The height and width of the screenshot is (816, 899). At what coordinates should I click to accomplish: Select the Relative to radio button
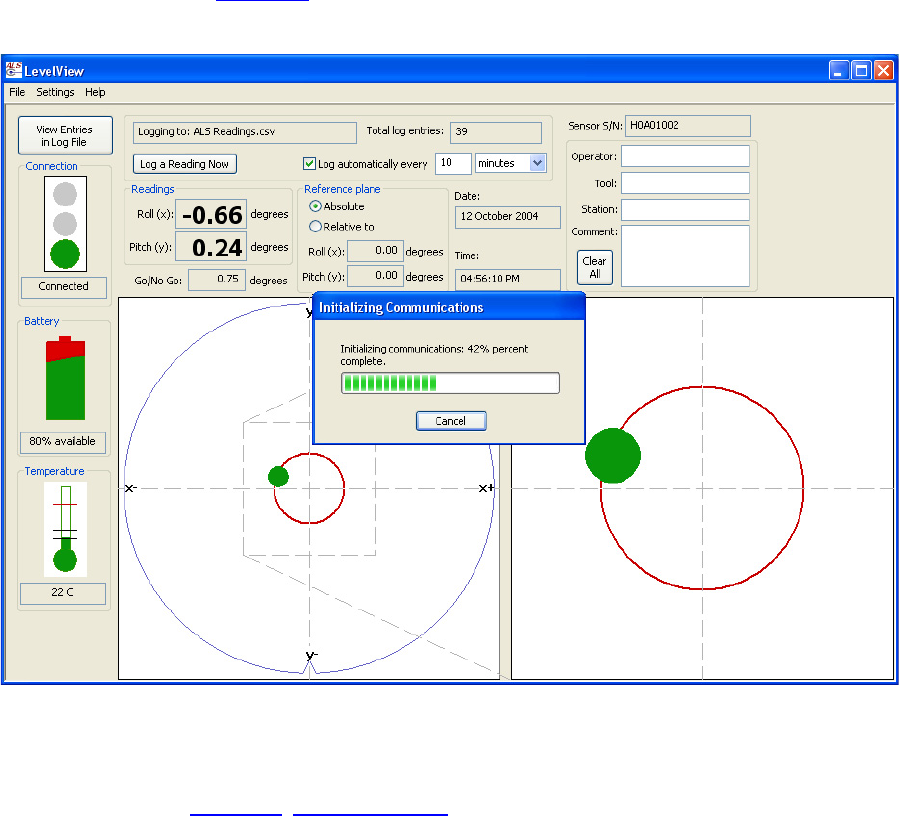pyautogui.click(x=316, y=226)
